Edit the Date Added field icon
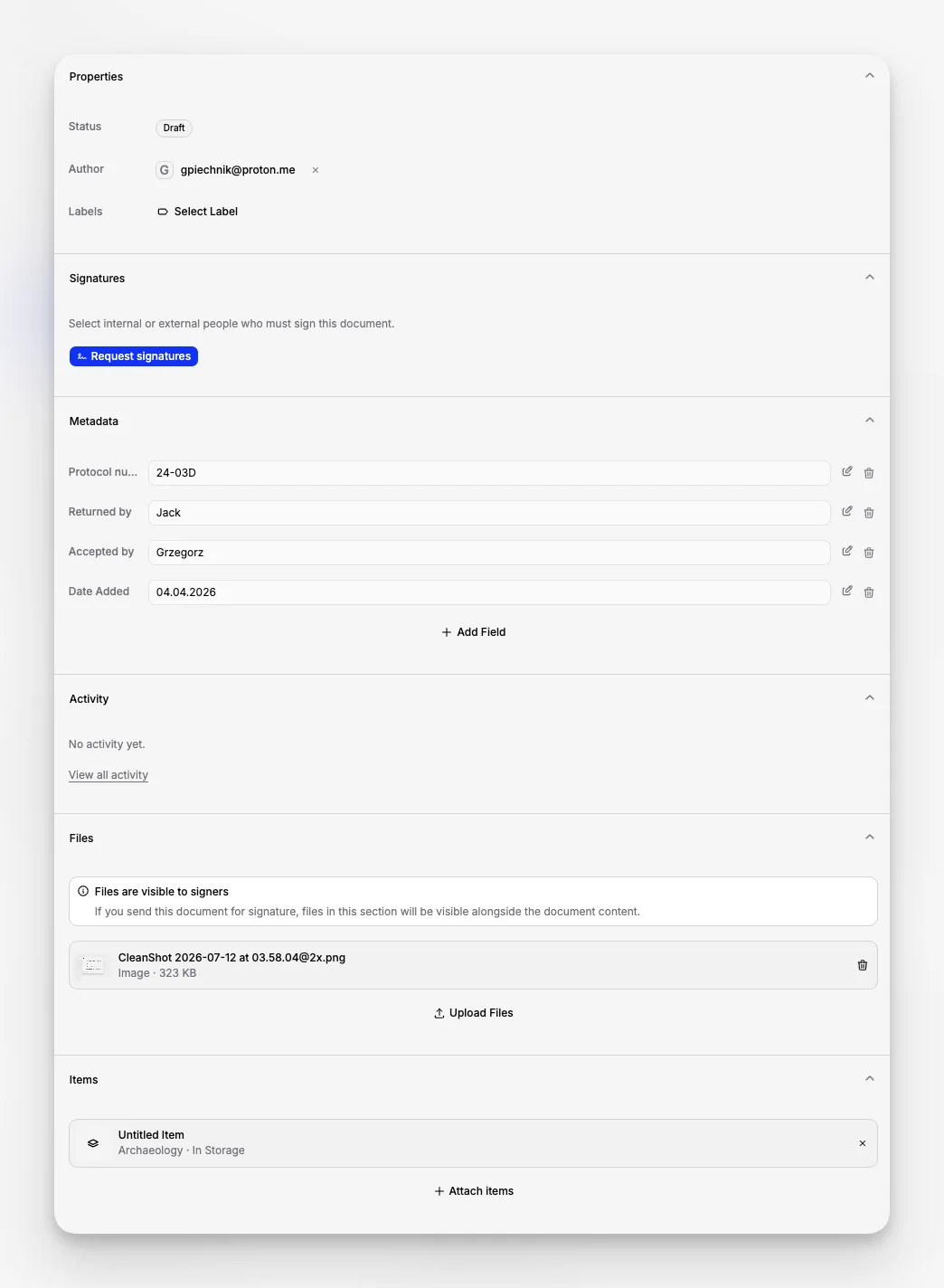 point(847,592)
